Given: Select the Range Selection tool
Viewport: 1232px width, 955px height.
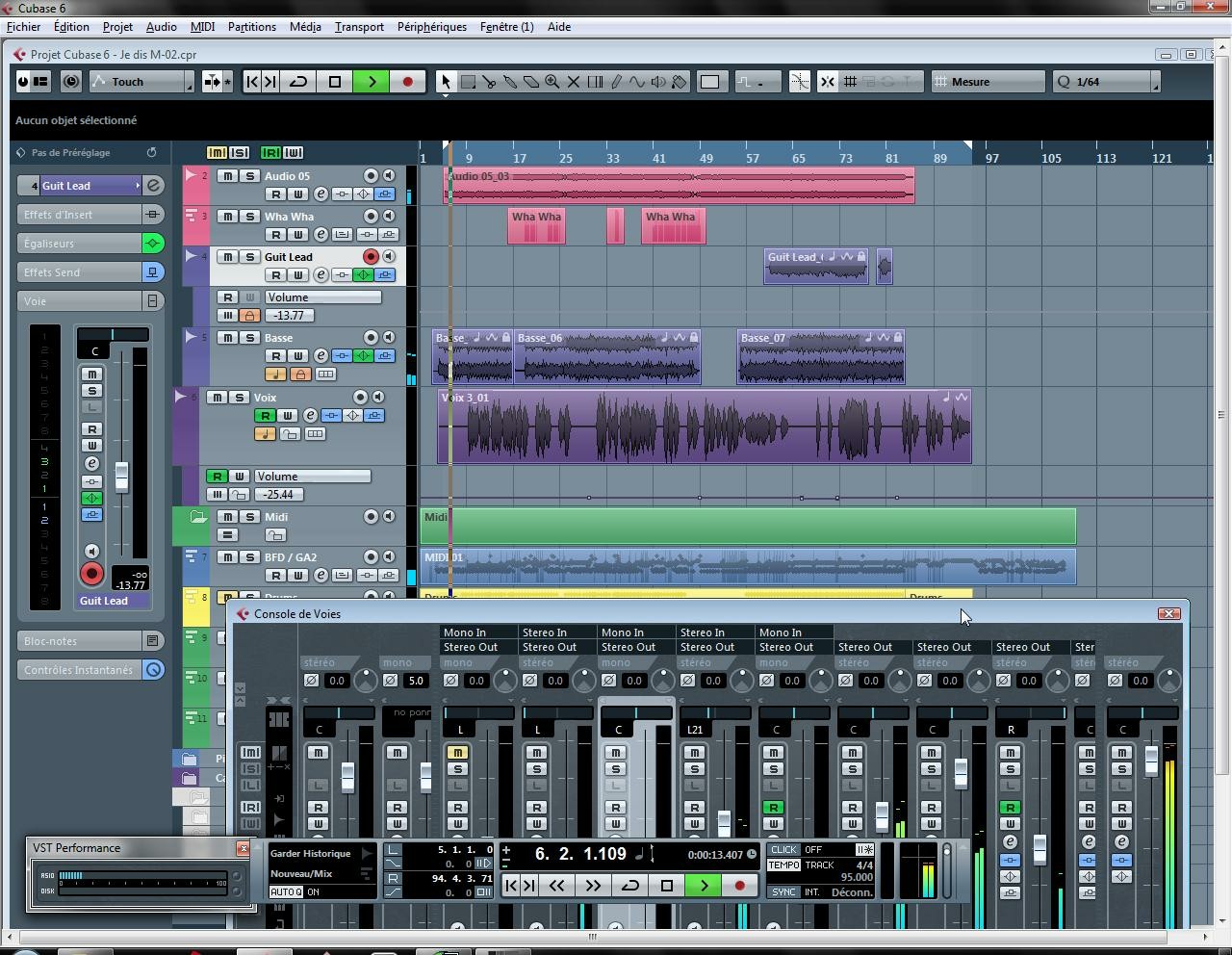Looking at the screenshot, I should pos(468,82).
